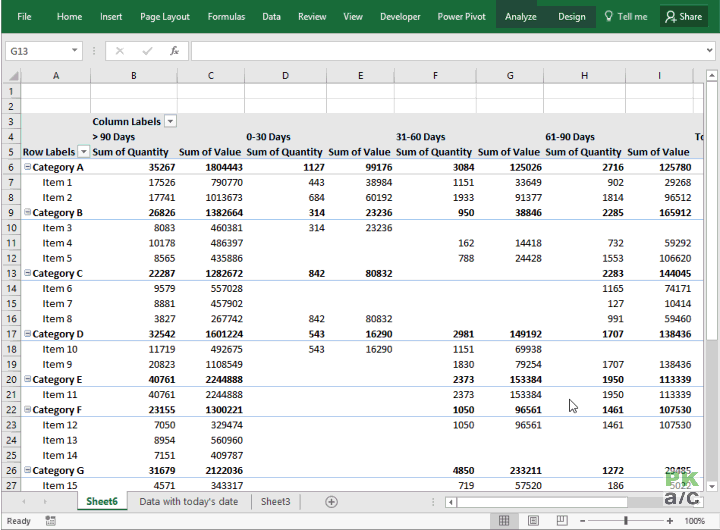Image resolution: width=720 pixels, height=530 pixels.
Task: Select row 13 header
Action: pyautogui.click(x=11, y=273)
